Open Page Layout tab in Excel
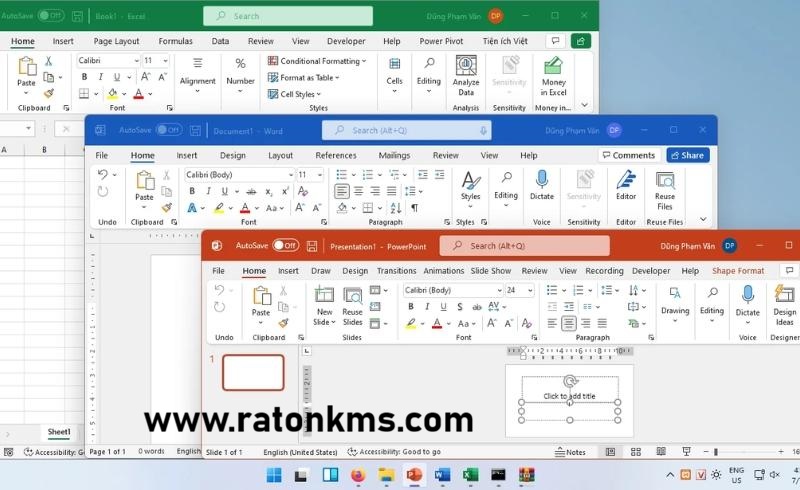The width and height of the screenshot is (800, 490). (116, 41)
